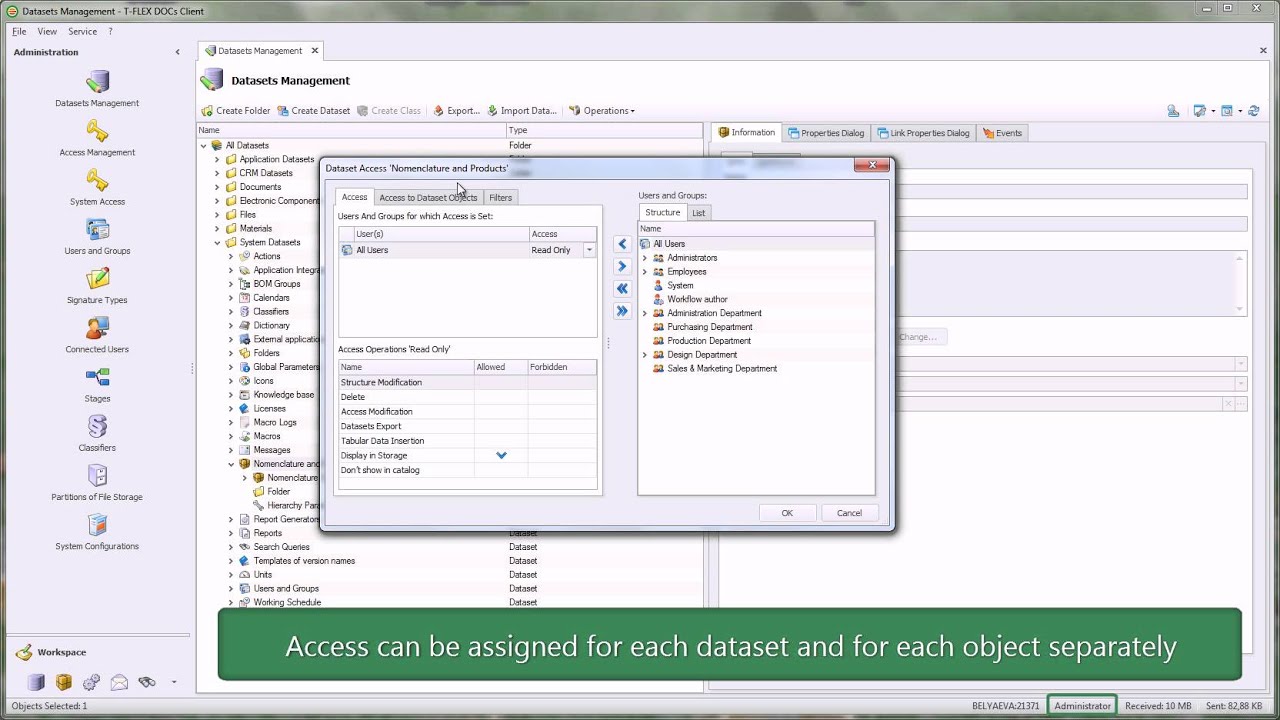Open the Operations dropdown menu

click(x=602, y=111)
